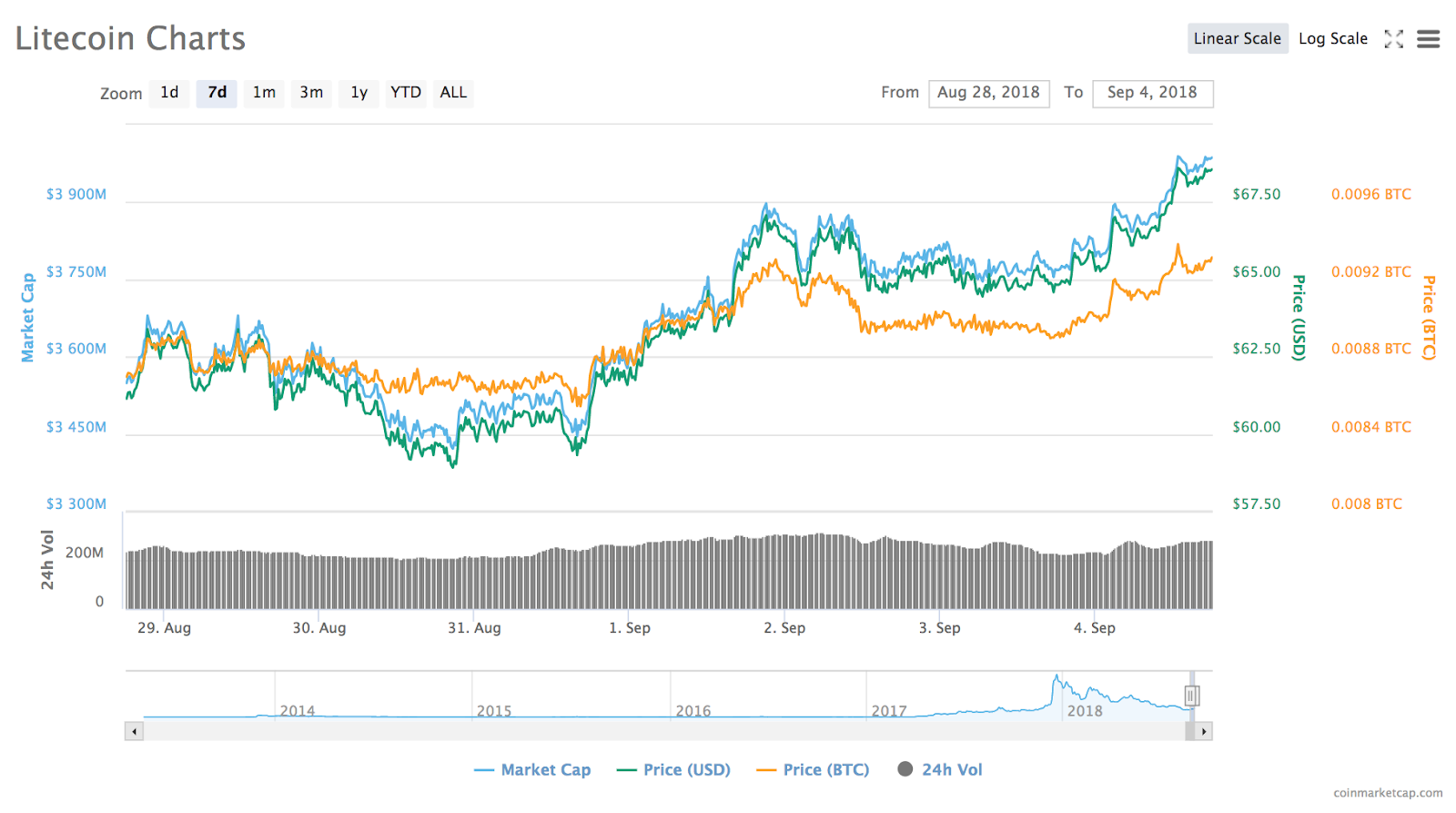Toggle Price (USD) series in legend
1456x813 pixels.
coord(673,770)
